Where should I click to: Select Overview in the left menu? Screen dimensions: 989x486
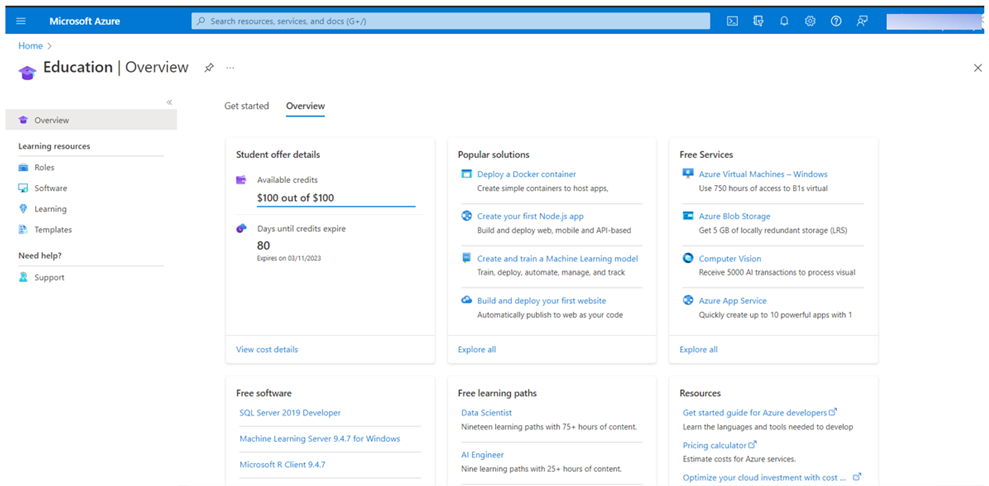point(91,120)
